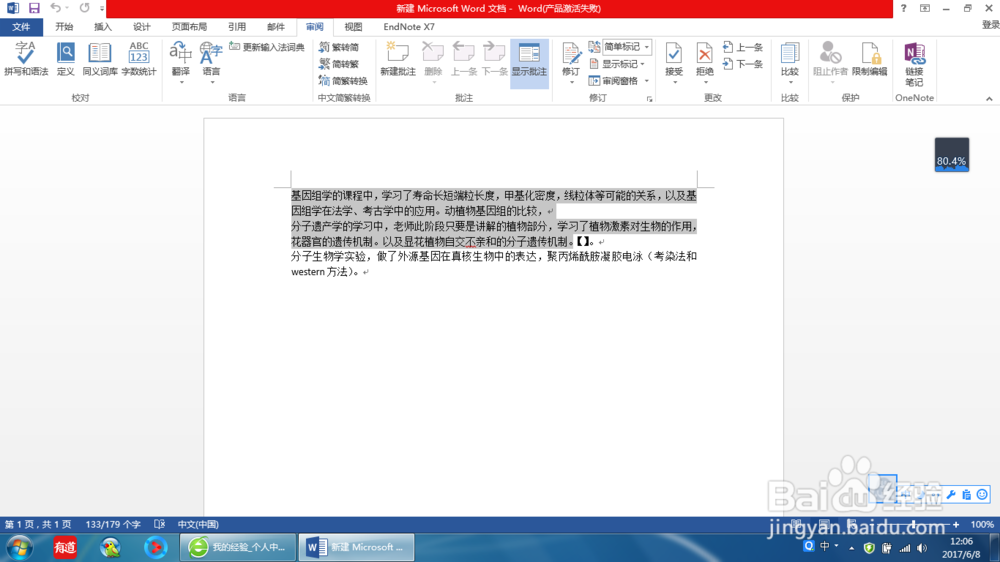Collapse the ribbon with the arrow
The width and height of the screenshot is (1000, 562).
(x=989, y=99)
